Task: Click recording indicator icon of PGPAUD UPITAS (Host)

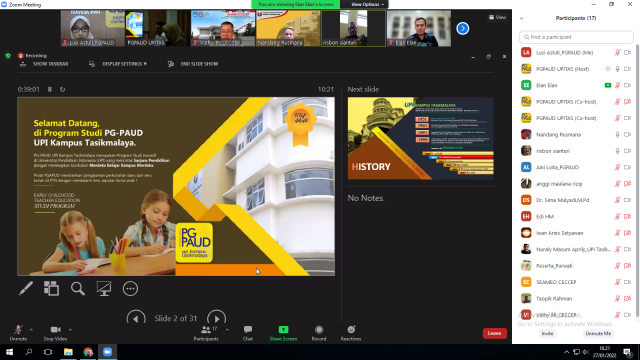Action: [608, 69]
